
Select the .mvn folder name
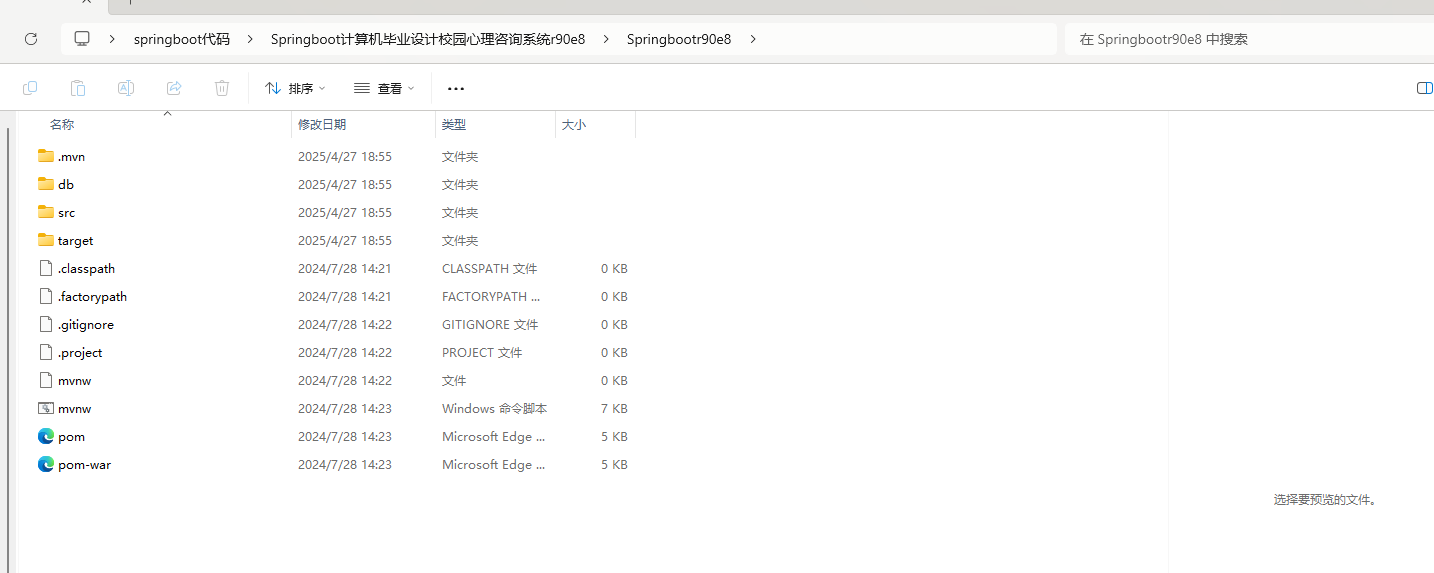pos(72,157)
